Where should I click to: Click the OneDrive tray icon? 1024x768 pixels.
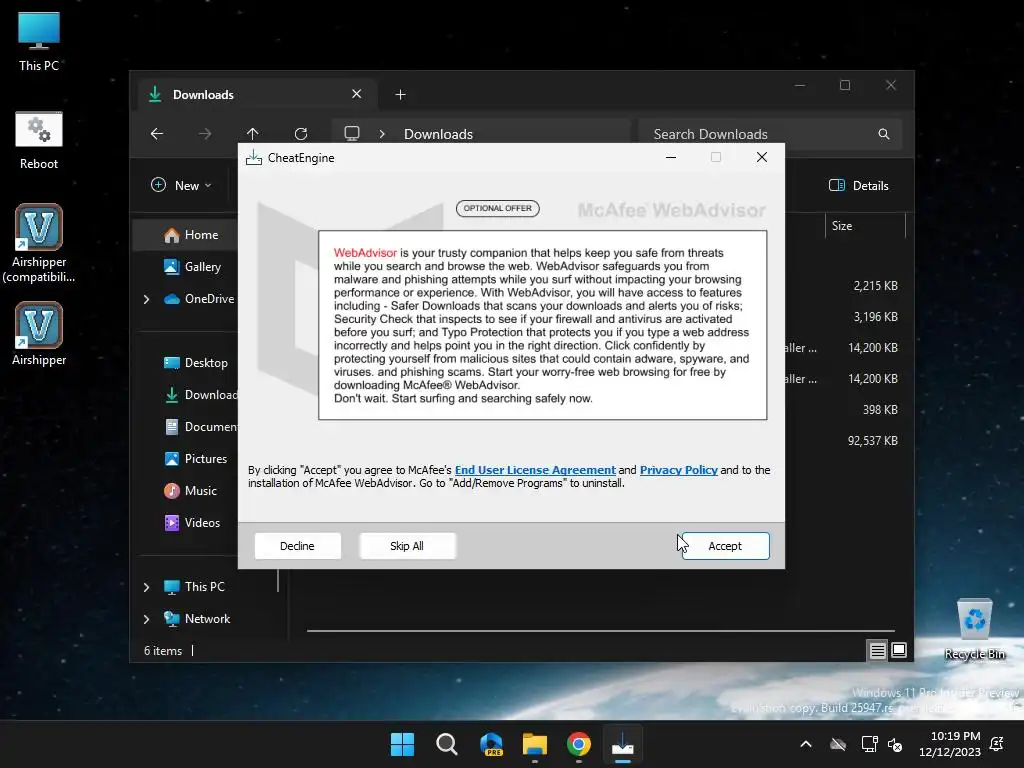point(838,744)
